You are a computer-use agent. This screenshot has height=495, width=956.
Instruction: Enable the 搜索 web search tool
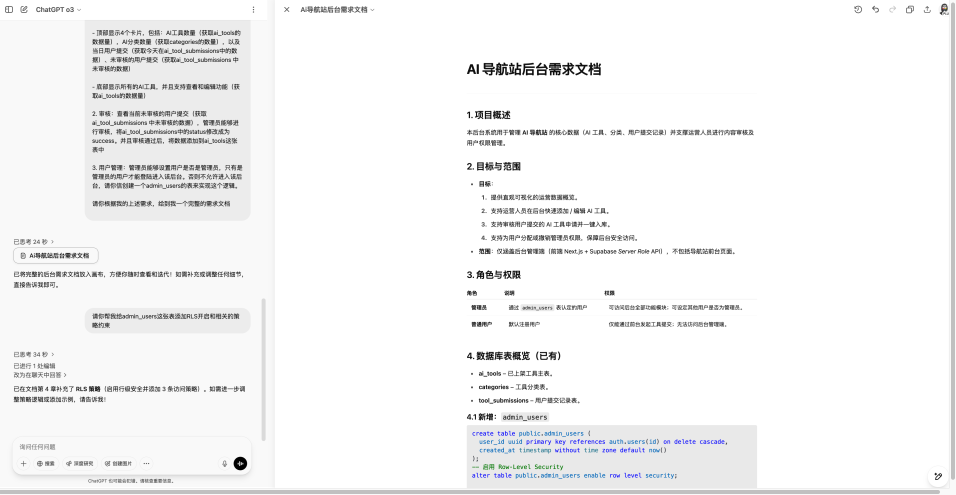46,464
